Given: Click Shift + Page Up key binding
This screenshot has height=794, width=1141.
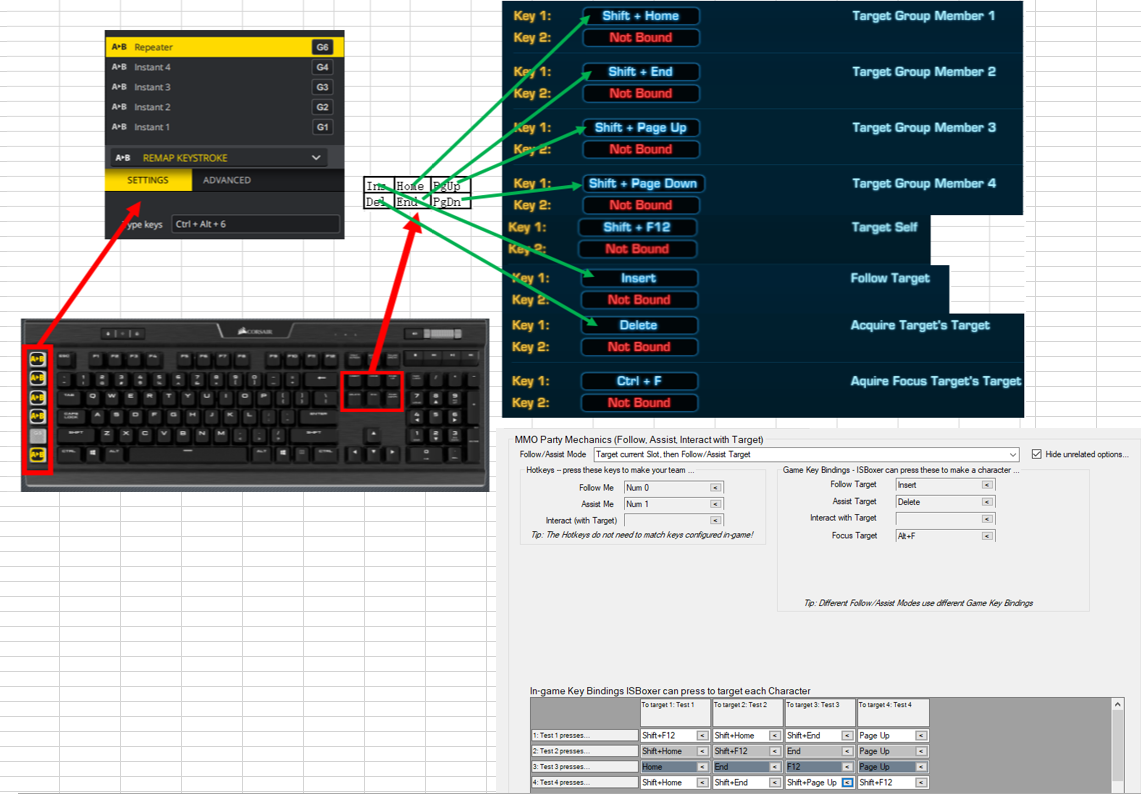Looking at the screenshot, I should (641, 128).
